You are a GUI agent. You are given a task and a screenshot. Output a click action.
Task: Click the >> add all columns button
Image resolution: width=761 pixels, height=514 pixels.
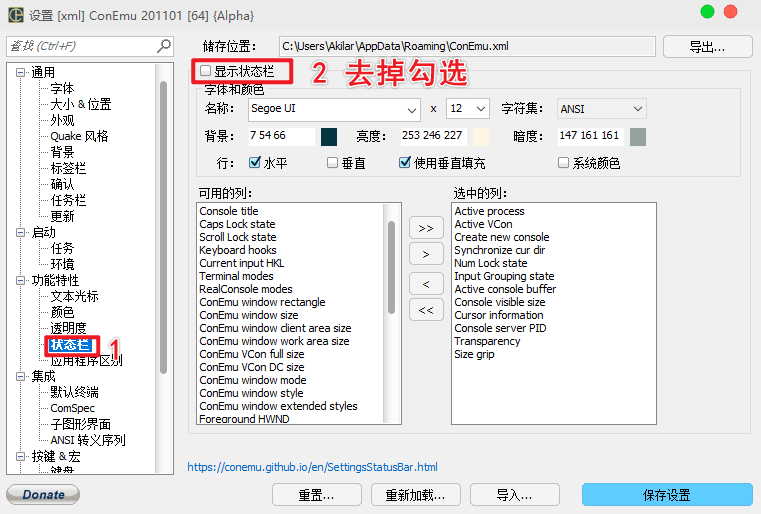coord(425,228)
